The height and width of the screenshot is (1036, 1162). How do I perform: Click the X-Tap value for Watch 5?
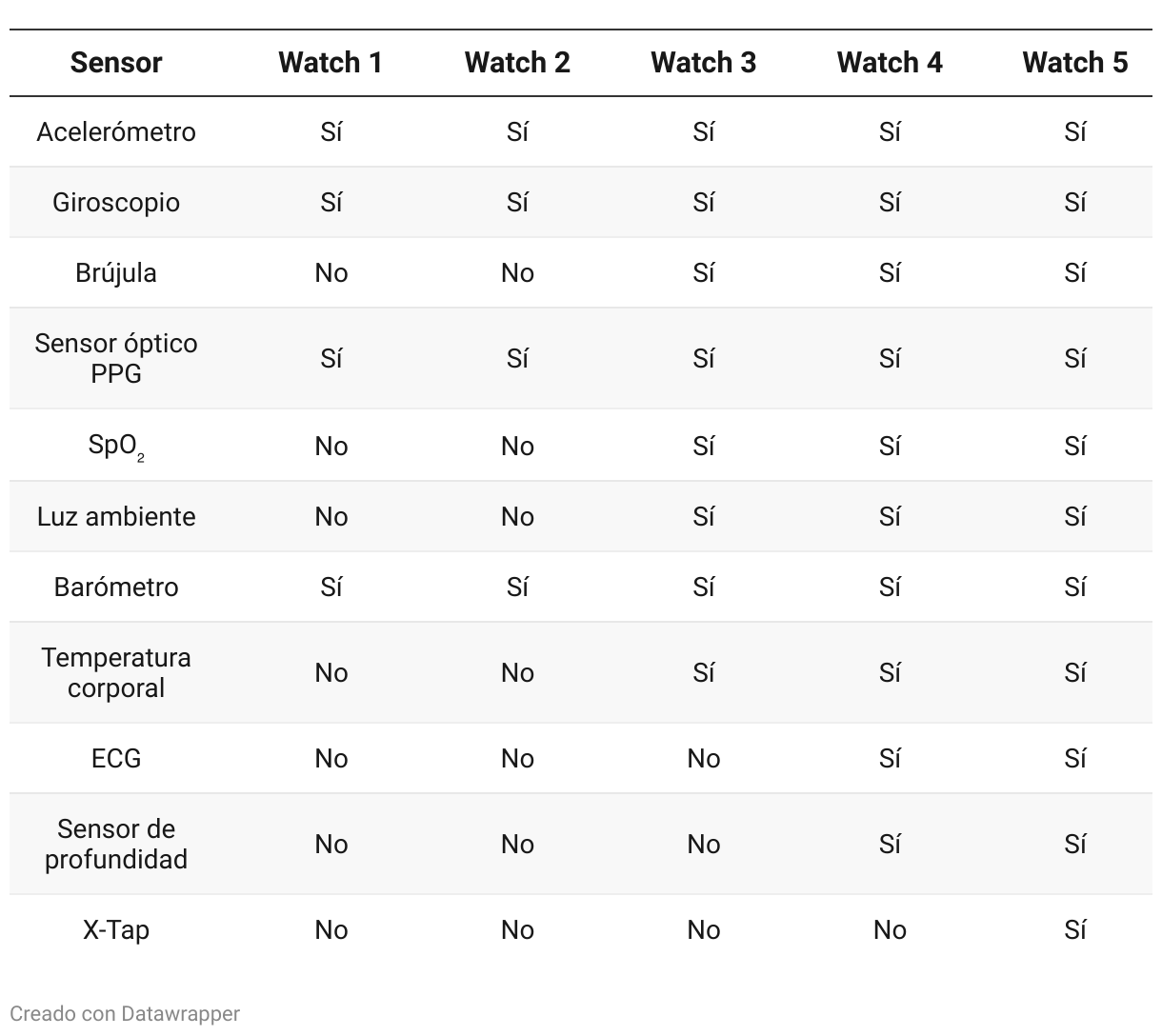(1074, 929)
